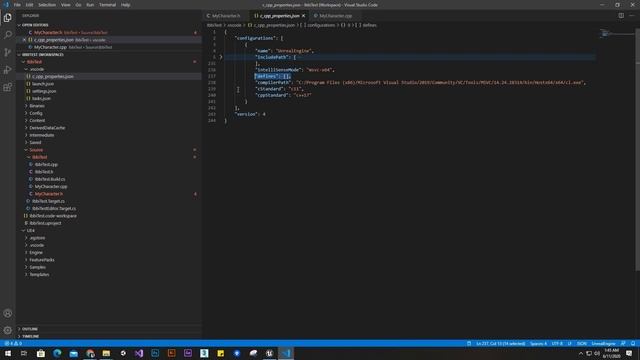Open Task View on the taskbar
The height and width of the screenshot is (360, 640).
[24, 353]
